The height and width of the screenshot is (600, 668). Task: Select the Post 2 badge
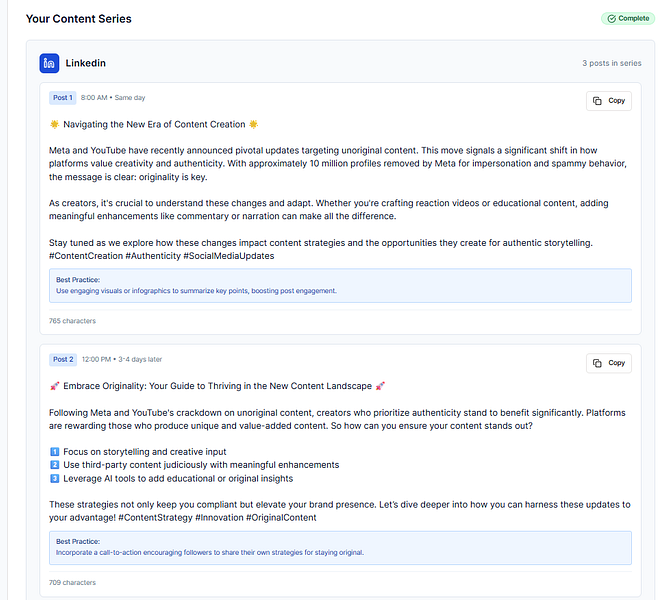tap(62, 359)
